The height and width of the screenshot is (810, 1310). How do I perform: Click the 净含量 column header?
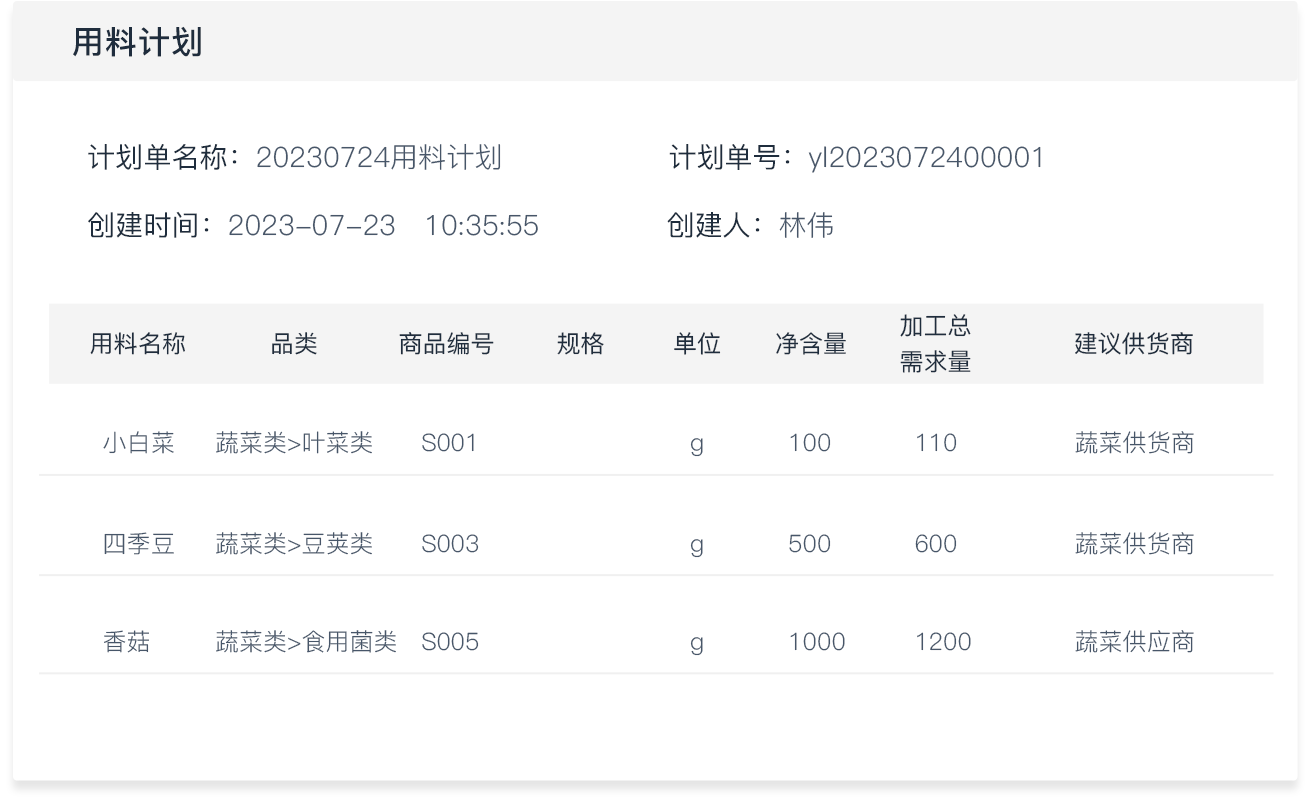pos(811,345)
